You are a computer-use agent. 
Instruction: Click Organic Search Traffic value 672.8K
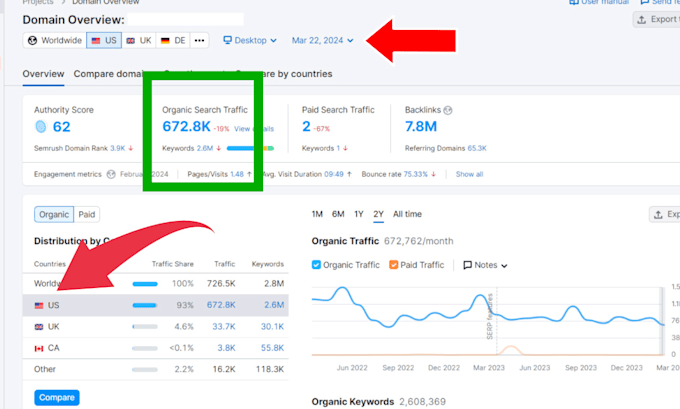pyautogui.click(x=186, y=126)
